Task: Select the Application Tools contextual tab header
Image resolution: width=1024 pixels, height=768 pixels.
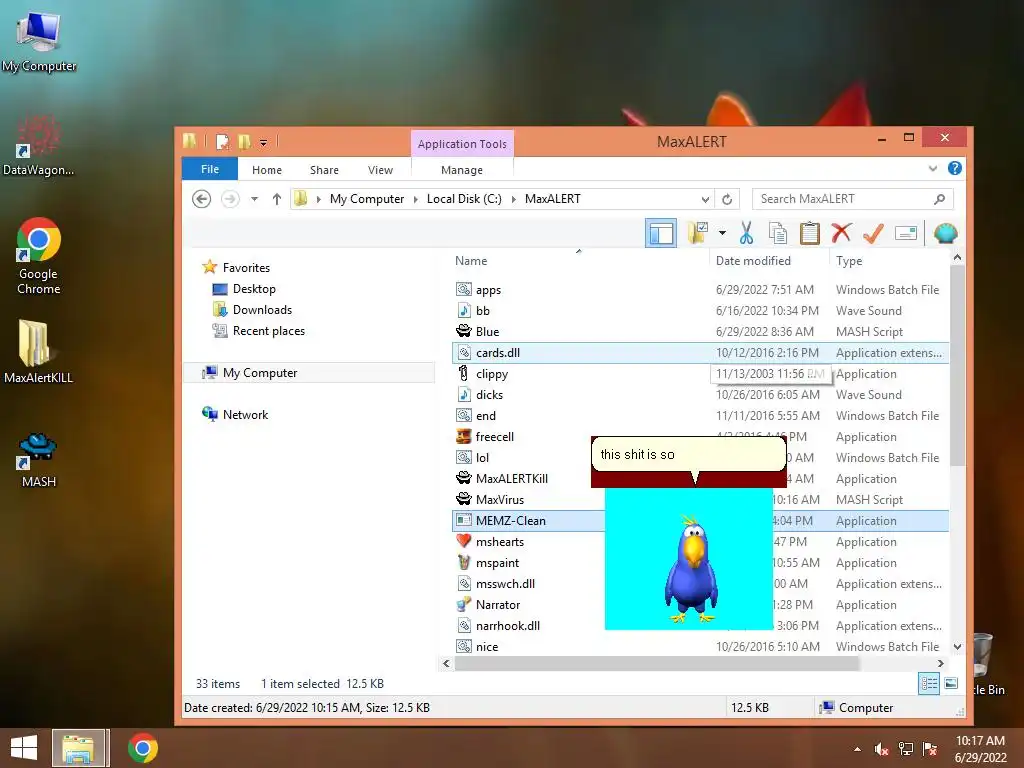Action: click(462, 144)
